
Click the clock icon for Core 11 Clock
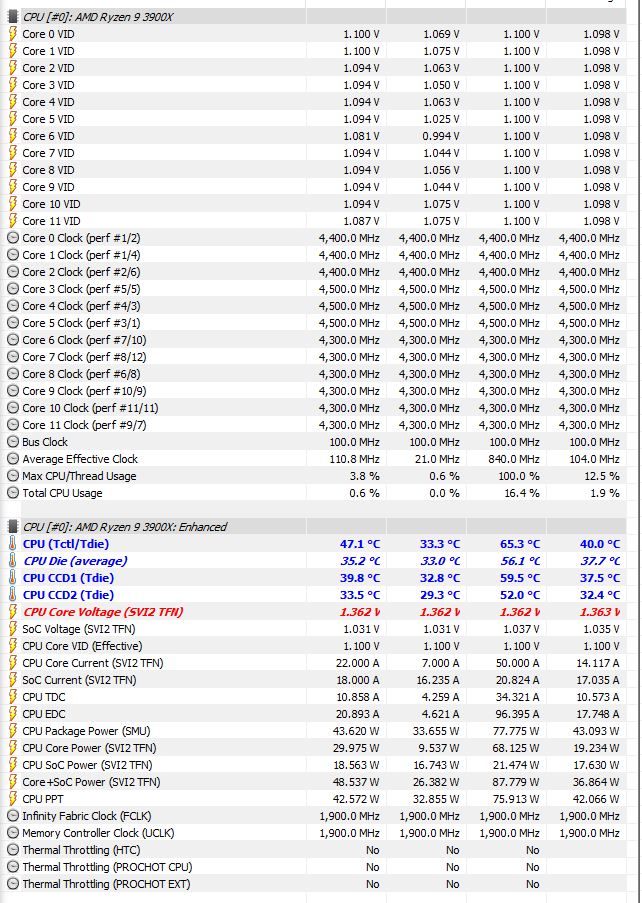tap(13, 424)
